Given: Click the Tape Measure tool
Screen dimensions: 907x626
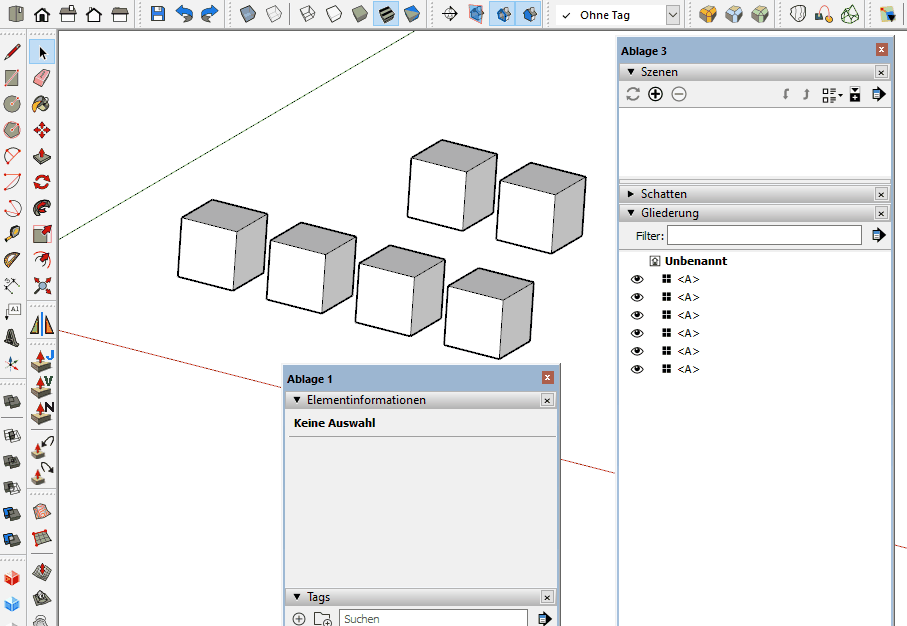Looking at the screenshot, I should 13,234.
